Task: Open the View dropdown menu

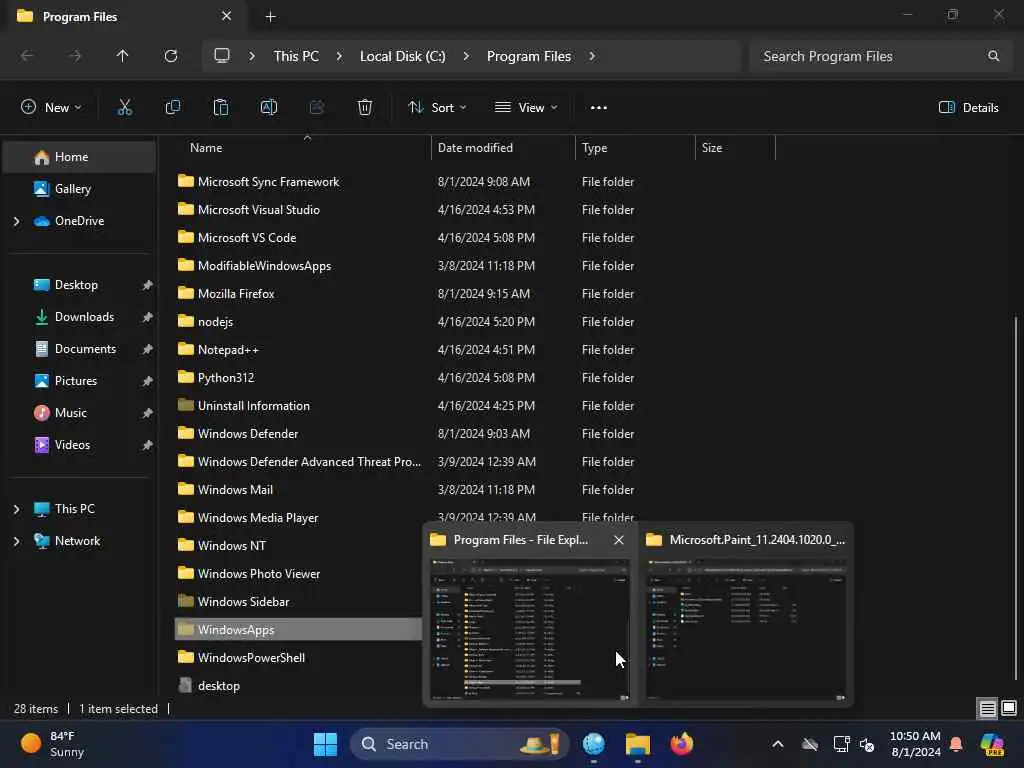Action: [526, 108]
